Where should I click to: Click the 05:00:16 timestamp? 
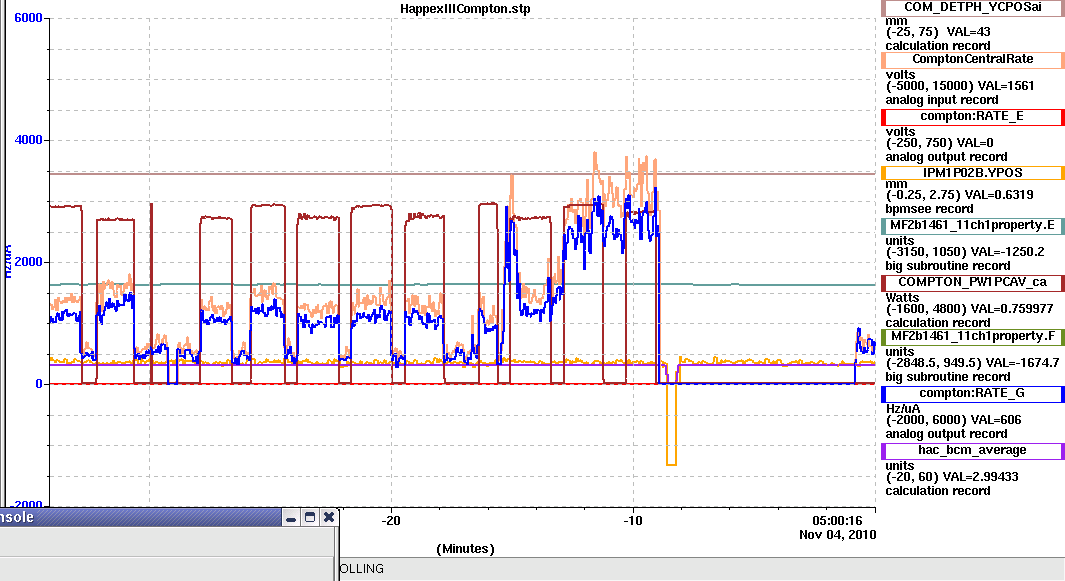(837, 521)
